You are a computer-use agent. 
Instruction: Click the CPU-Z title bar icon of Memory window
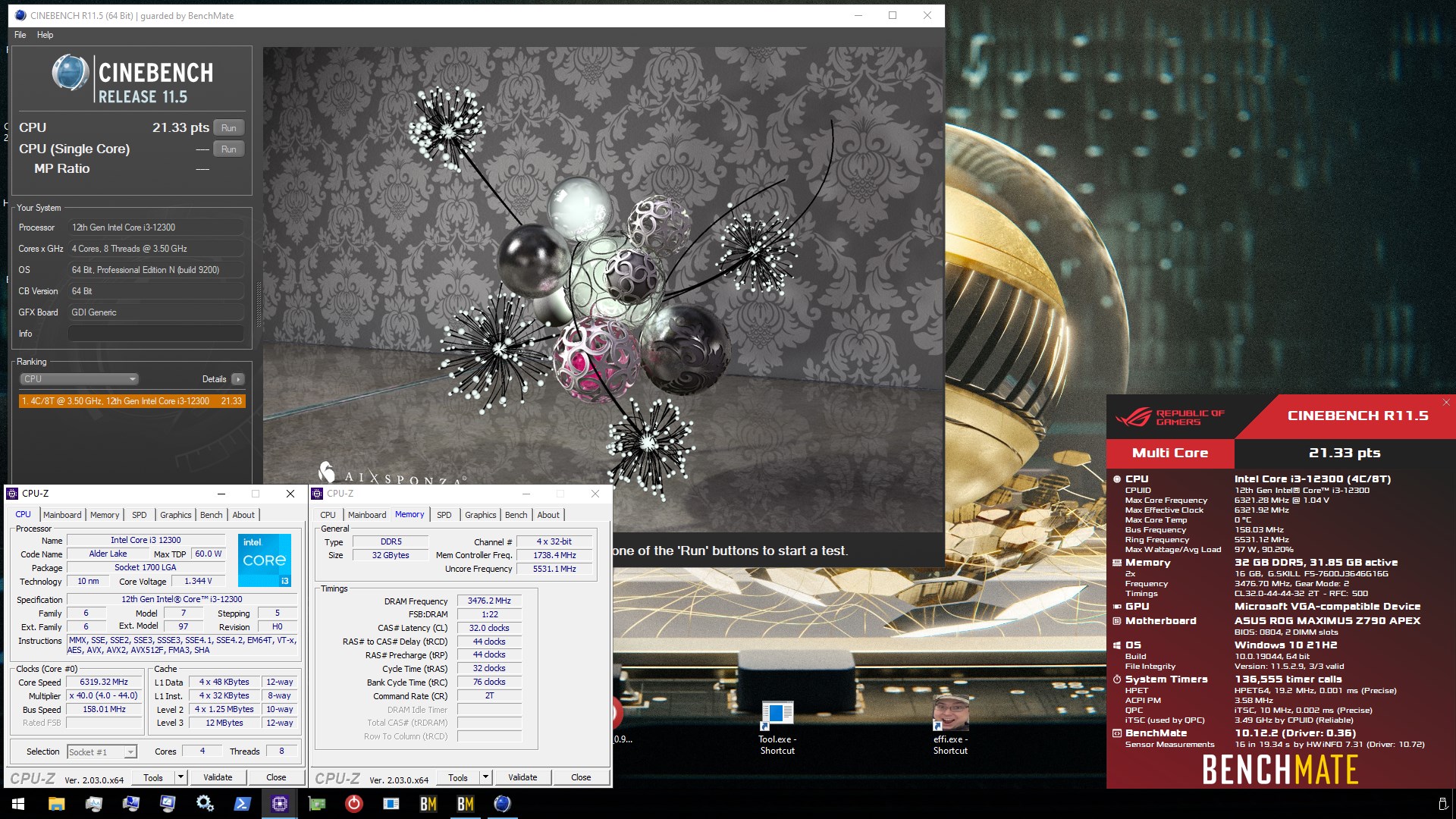317,494
